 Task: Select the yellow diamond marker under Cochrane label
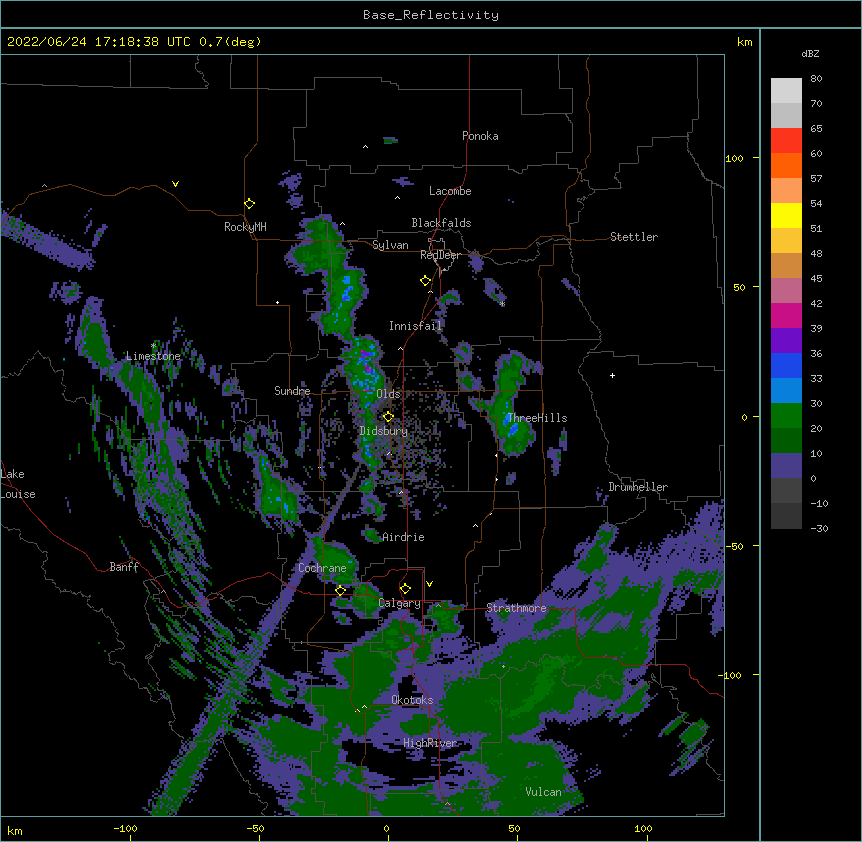[341, 591]
